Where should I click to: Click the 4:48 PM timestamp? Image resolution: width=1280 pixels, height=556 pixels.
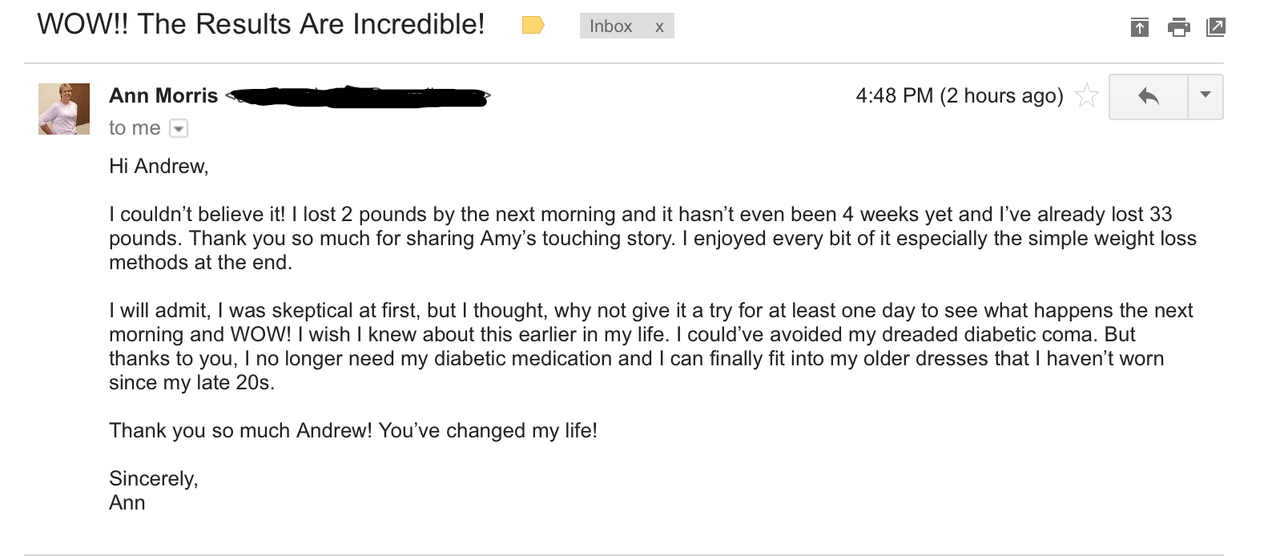pos(959,96)
